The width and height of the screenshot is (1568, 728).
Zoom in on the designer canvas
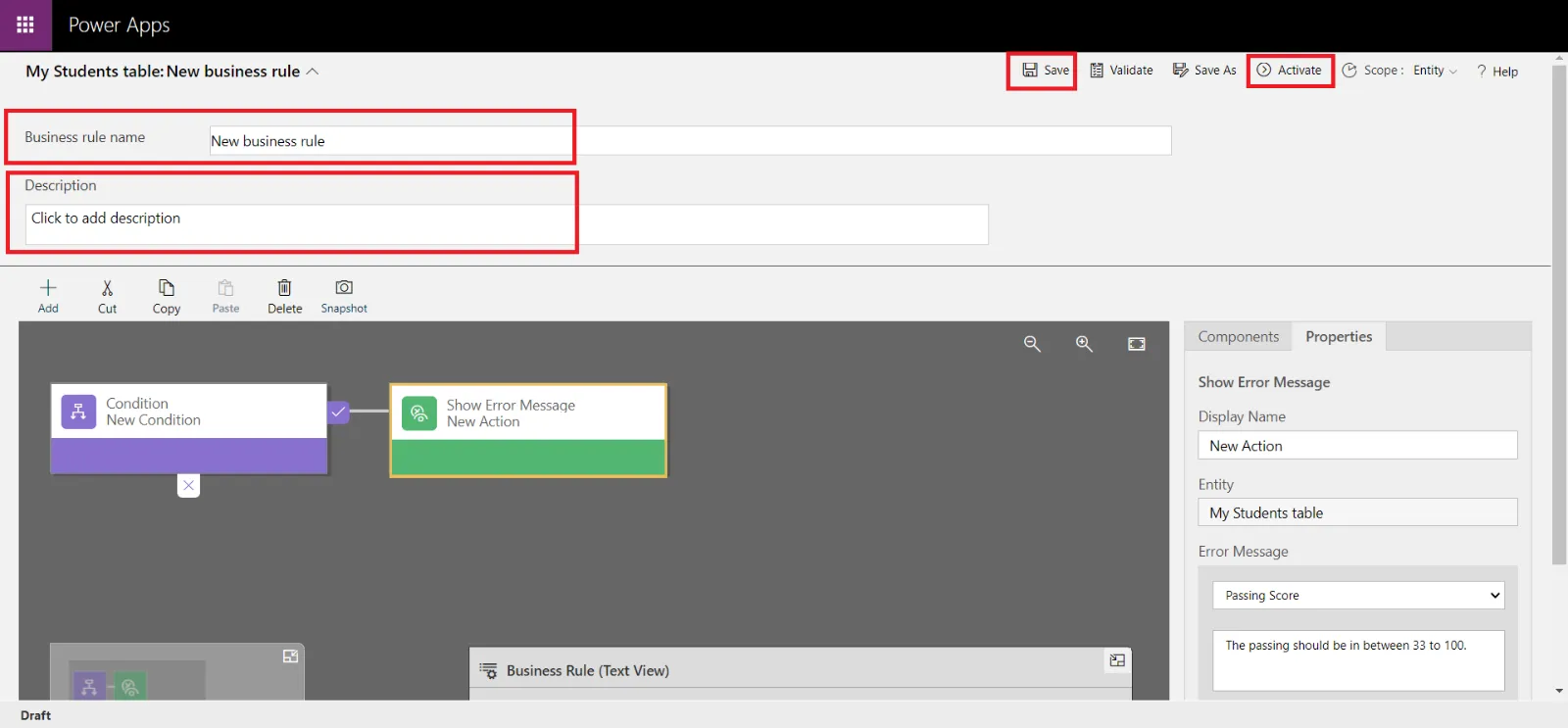pyautogui.click(x=1084, y=344)
